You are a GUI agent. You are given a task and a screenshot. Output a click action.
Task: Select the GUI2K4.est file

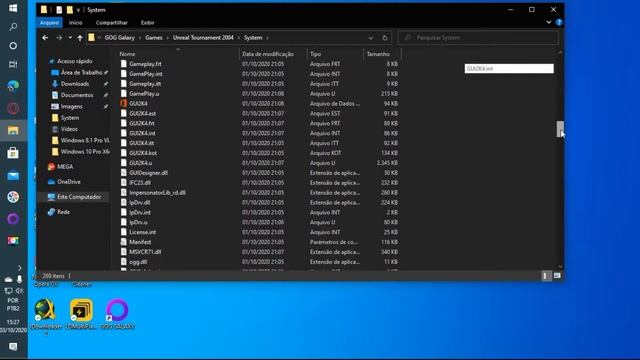(x=142, y=113)
